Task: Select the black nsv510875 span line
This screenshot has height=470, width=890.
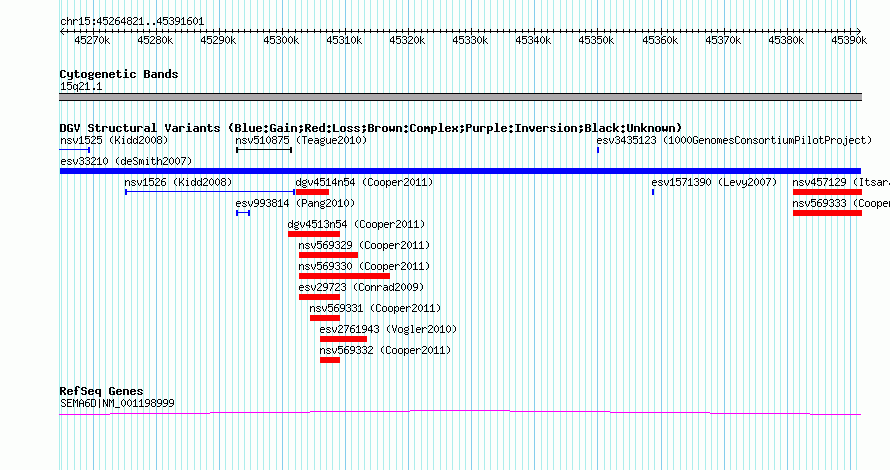Action: tap(264, 150)
